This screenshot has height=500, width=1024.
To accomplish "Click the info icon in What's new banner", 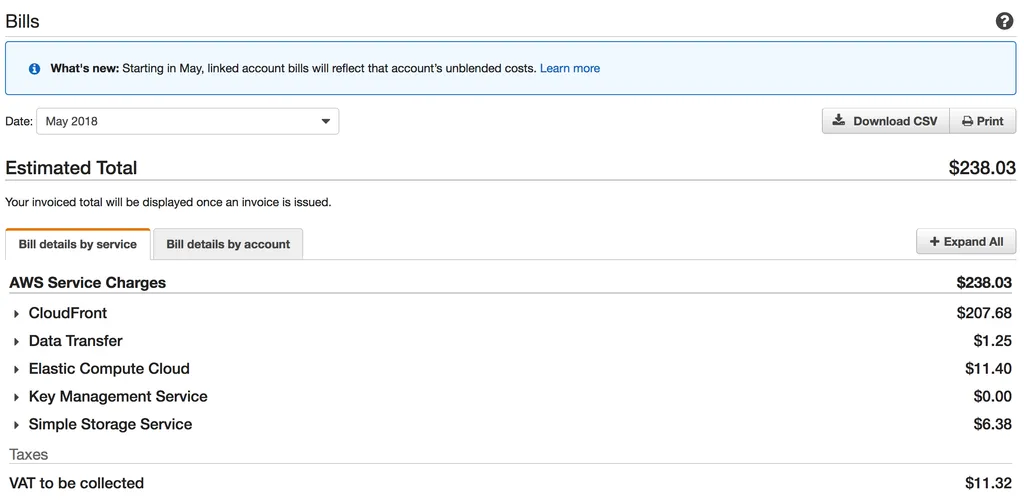I will 35,69.
